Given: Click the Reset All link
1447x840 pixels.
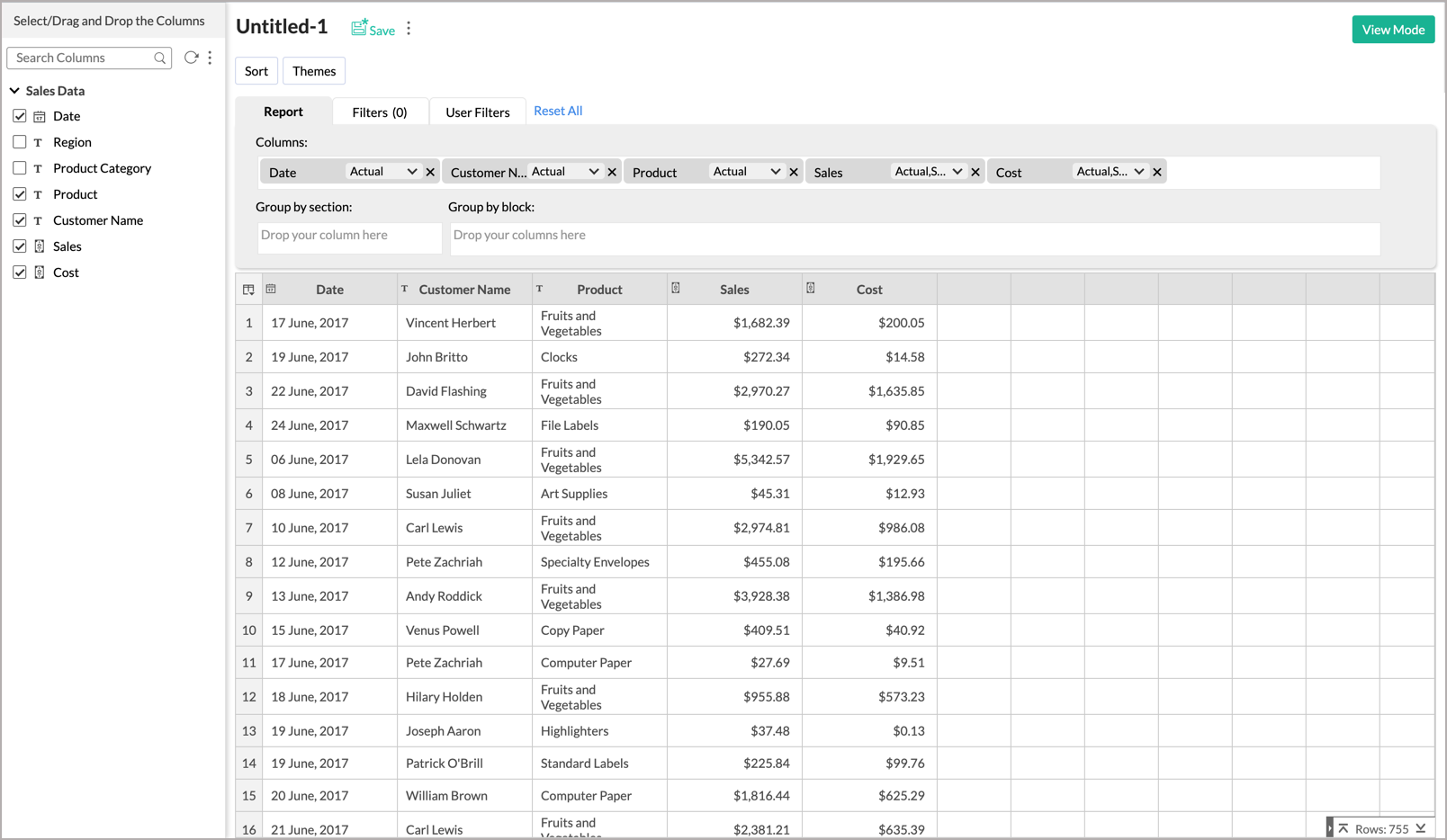Looking at the screenshot, I should coord(557,110).
